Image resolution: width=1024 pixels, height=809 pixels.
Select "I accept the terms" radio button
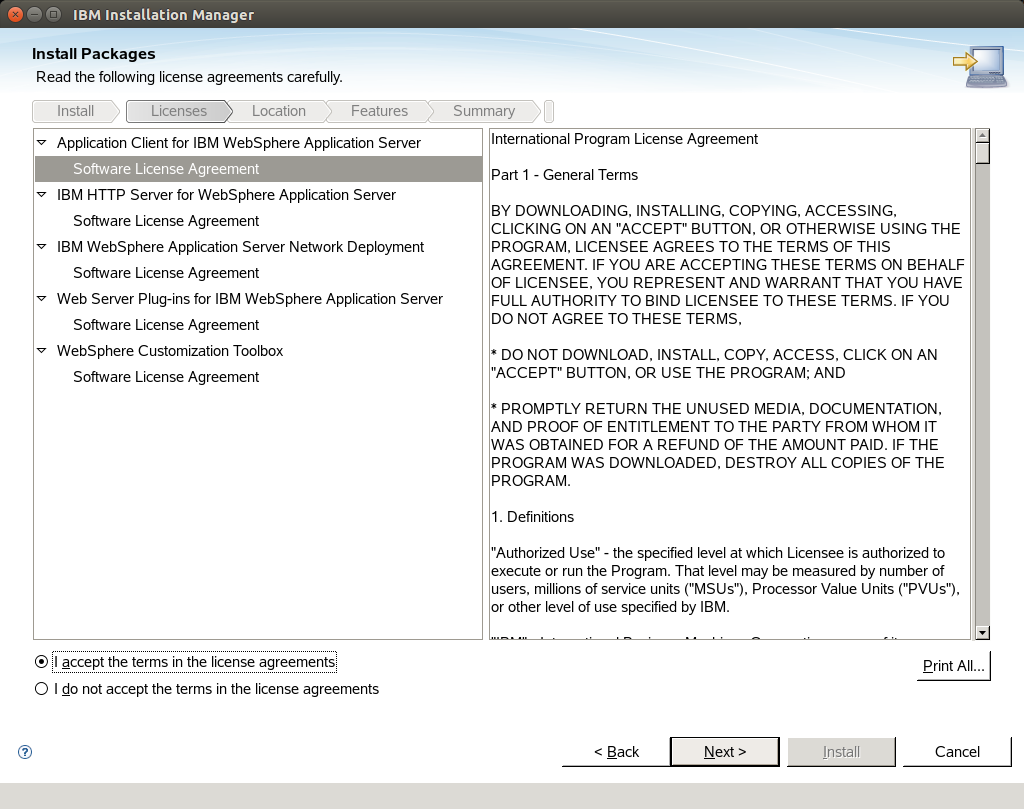pyautogui.click(x=41, y=662)
